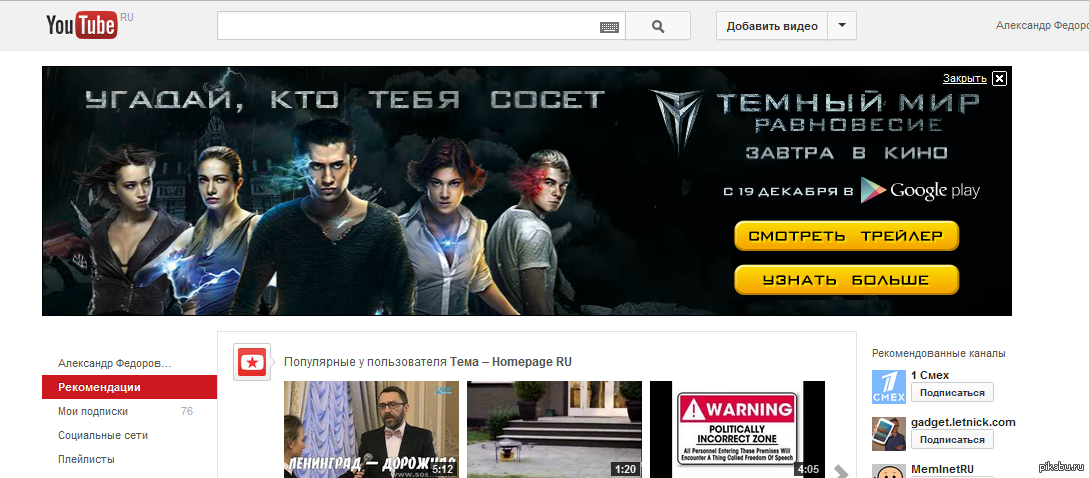The image size is (1089, 478).
Task: Close the banner ad with X icon
Action: [999, 78]
